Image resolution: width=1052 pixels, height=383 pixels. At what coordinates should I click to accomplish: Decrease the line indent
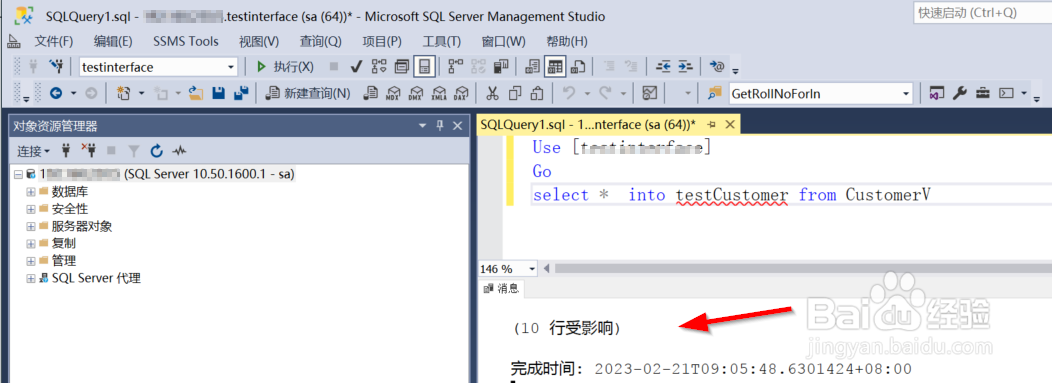pyautogui.click(x=664, y=67)
